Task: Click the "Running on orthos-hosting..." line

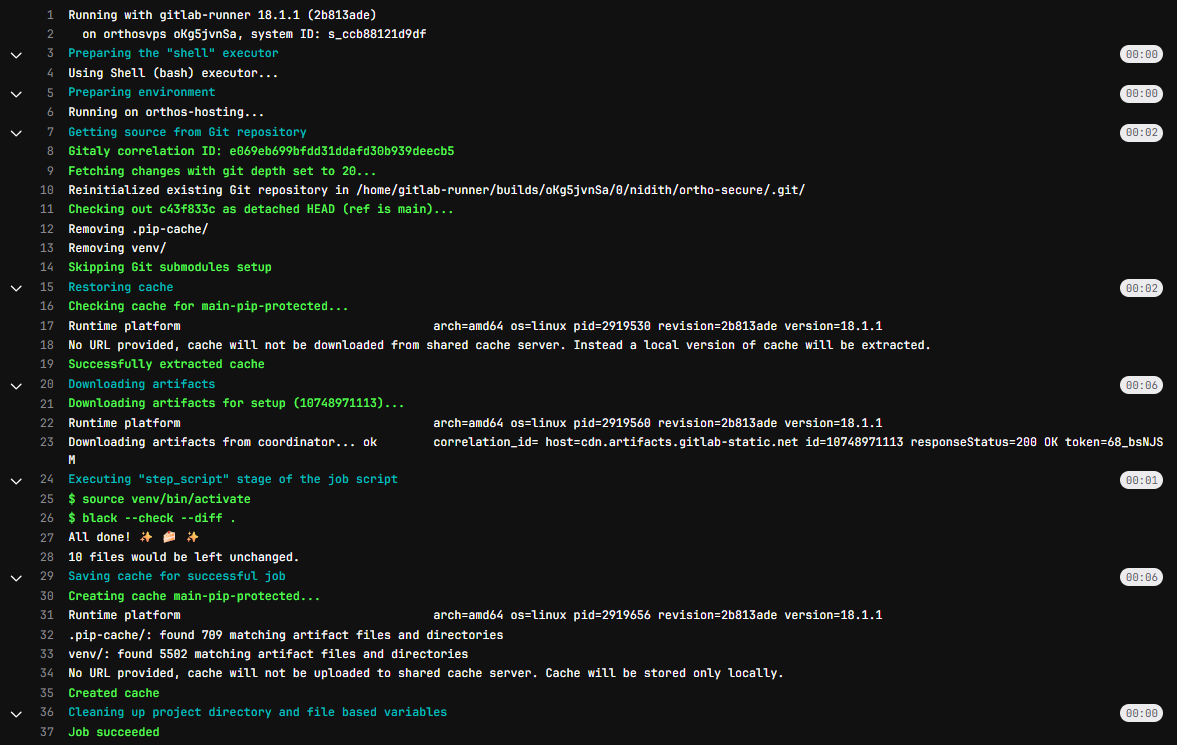Action: pyautogui.click(x=166, y=112)
